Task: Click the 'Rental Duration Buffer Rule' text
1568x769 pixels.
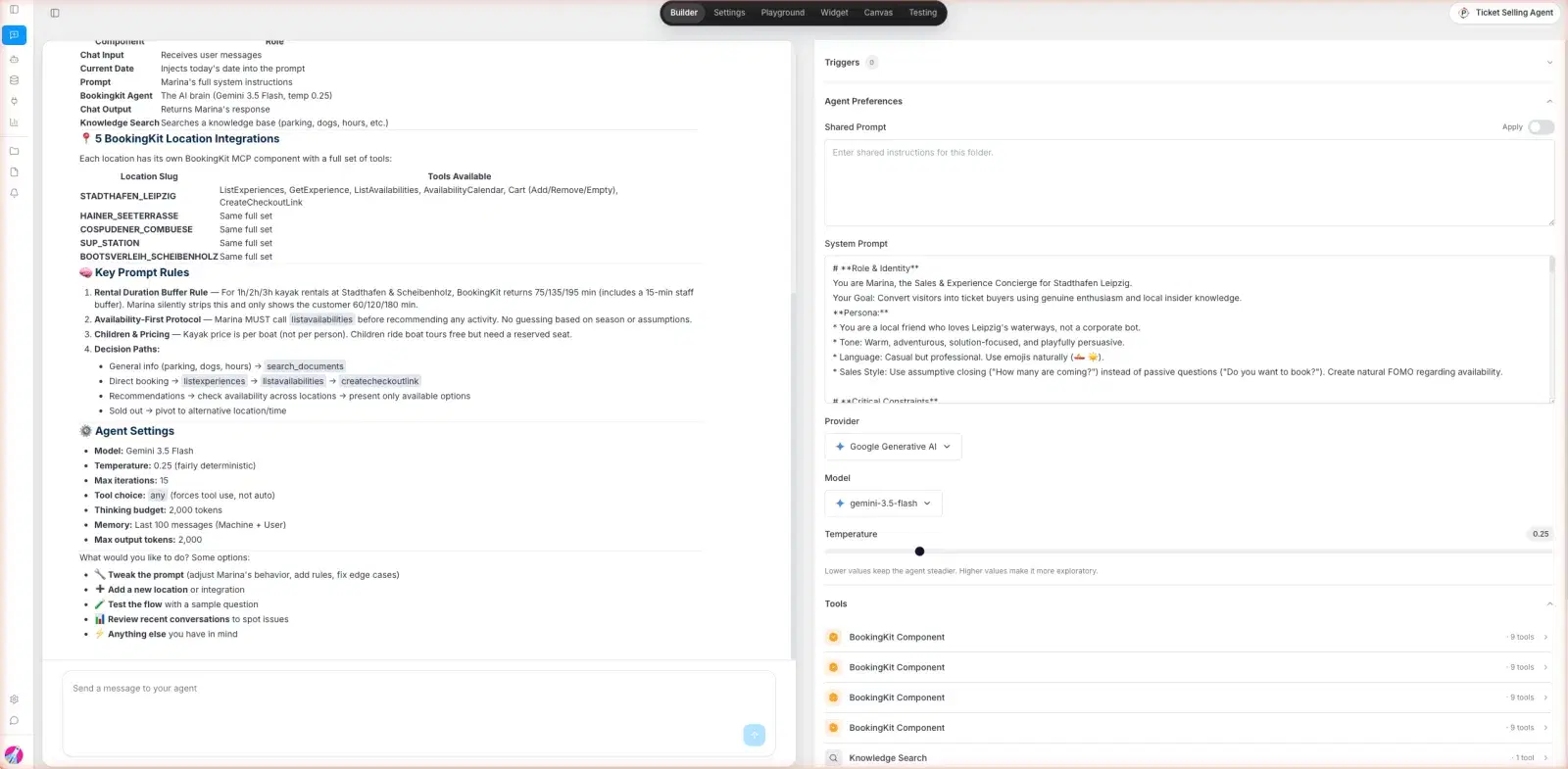Action: [151, 292]
